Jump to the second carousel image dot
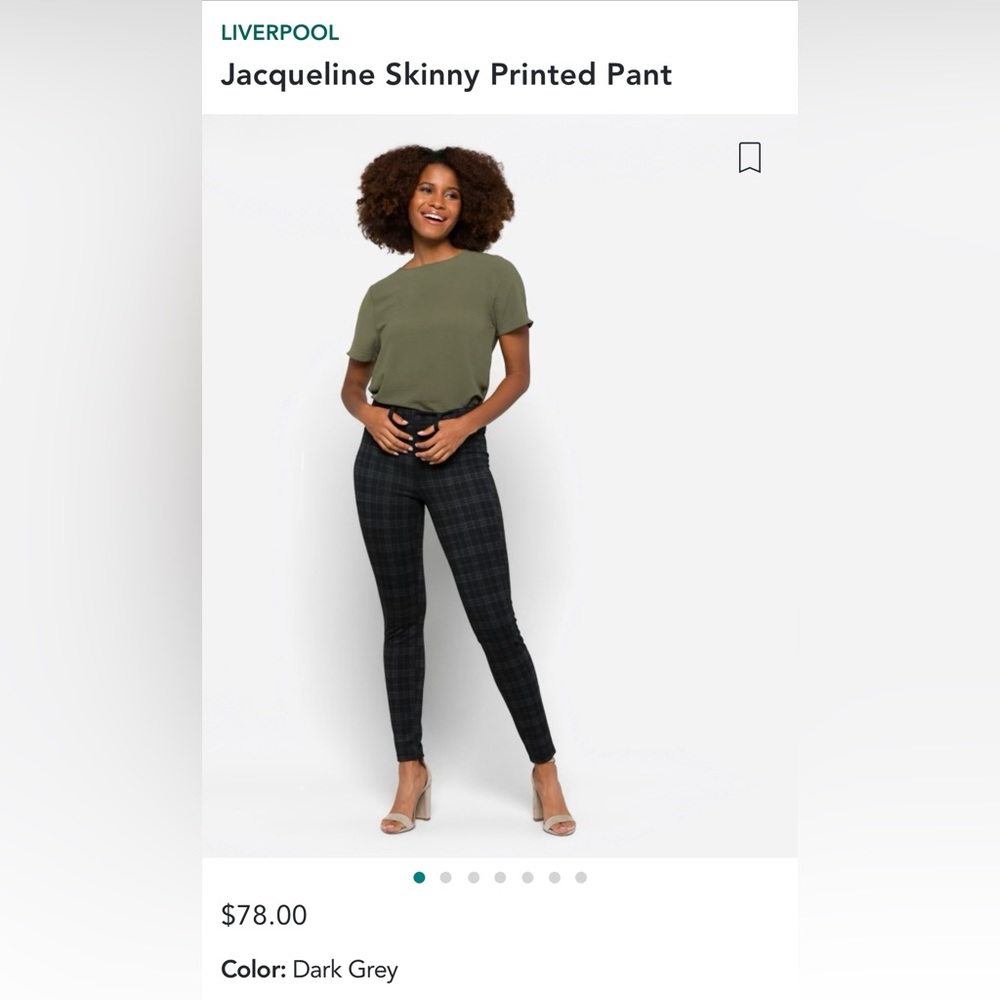Viewport: 1000px width, 1000px height. [x=446, y=877]
